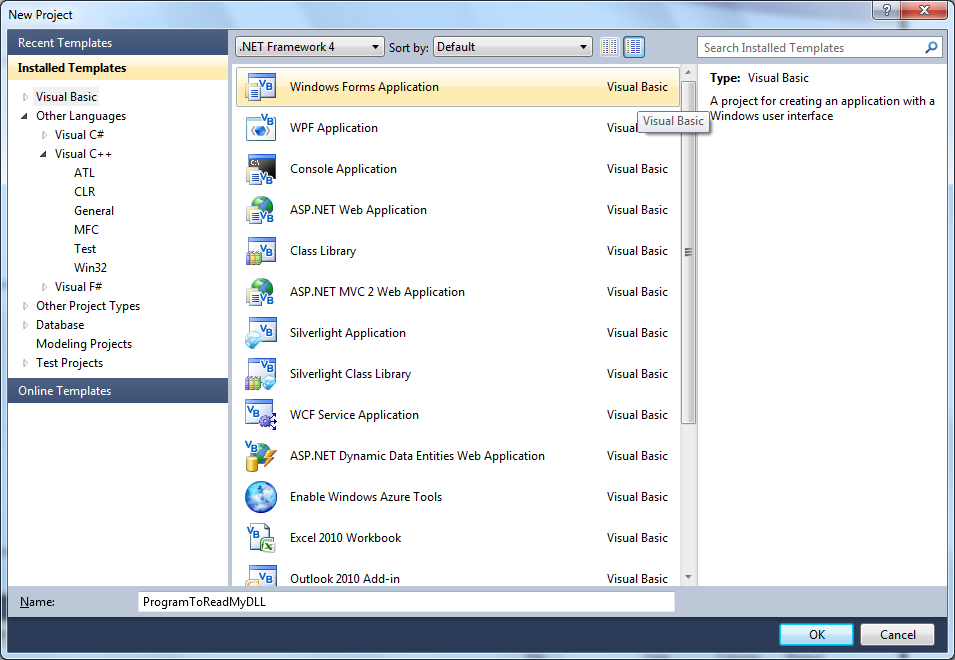Click the ASP.NET MVC 2 Web Application icon
The width and height of the screenshot is (955, 660).
click(x=261, y=292)
